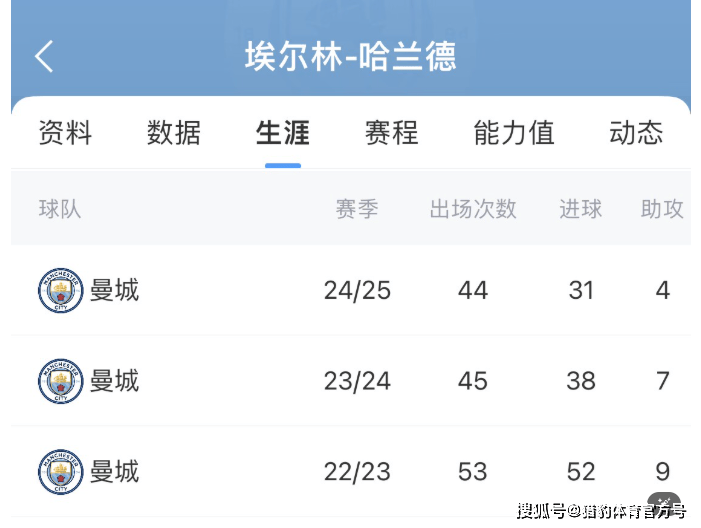Switch to the 数据 tab

coord(174,133)
